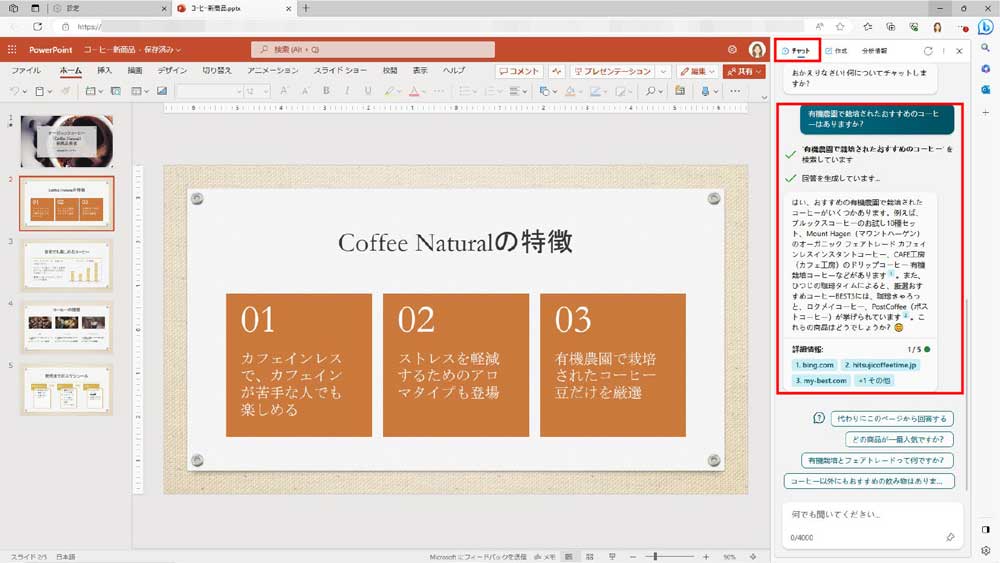
Task: Click the Comments button
Action: 519,71
